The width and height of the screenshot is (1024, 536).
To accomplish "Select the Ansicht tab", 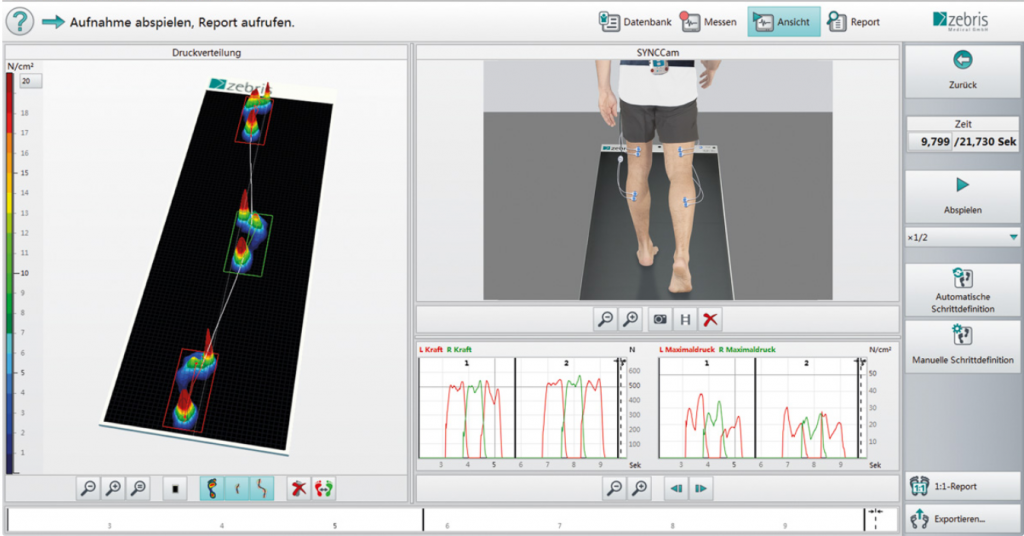I will pos(784,22).
